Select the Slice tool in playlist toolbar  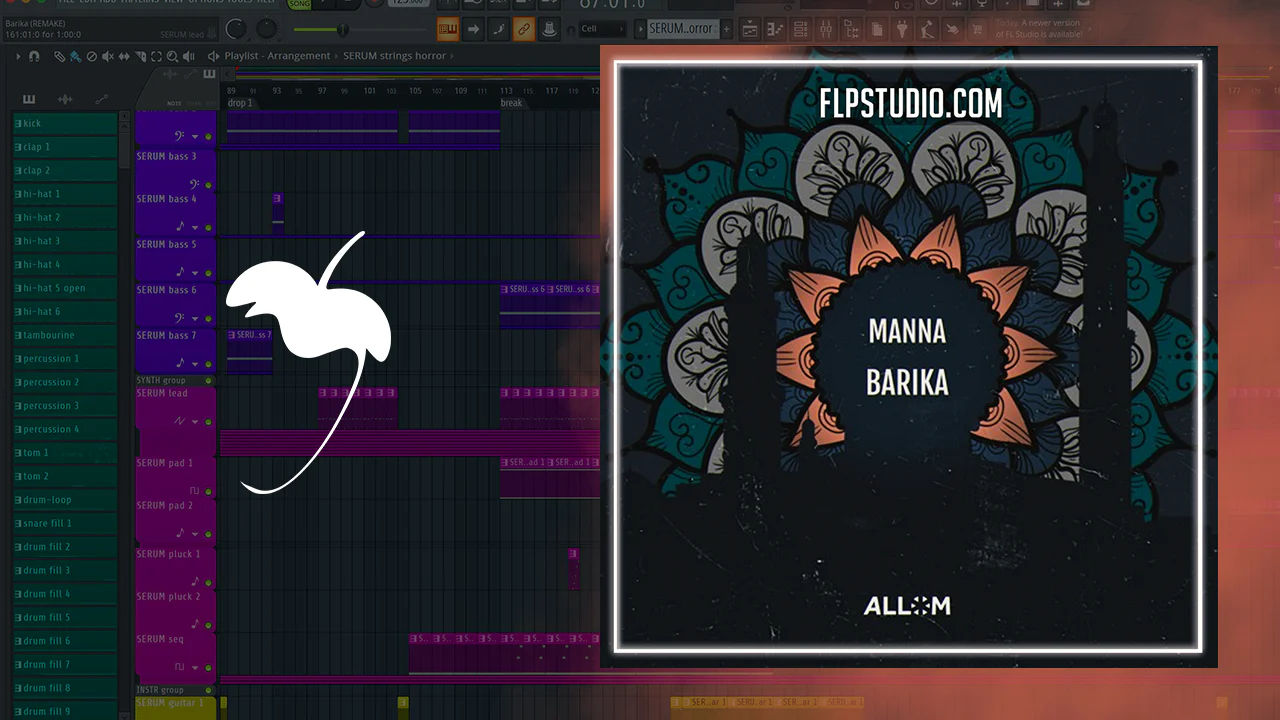click(139, 57)
